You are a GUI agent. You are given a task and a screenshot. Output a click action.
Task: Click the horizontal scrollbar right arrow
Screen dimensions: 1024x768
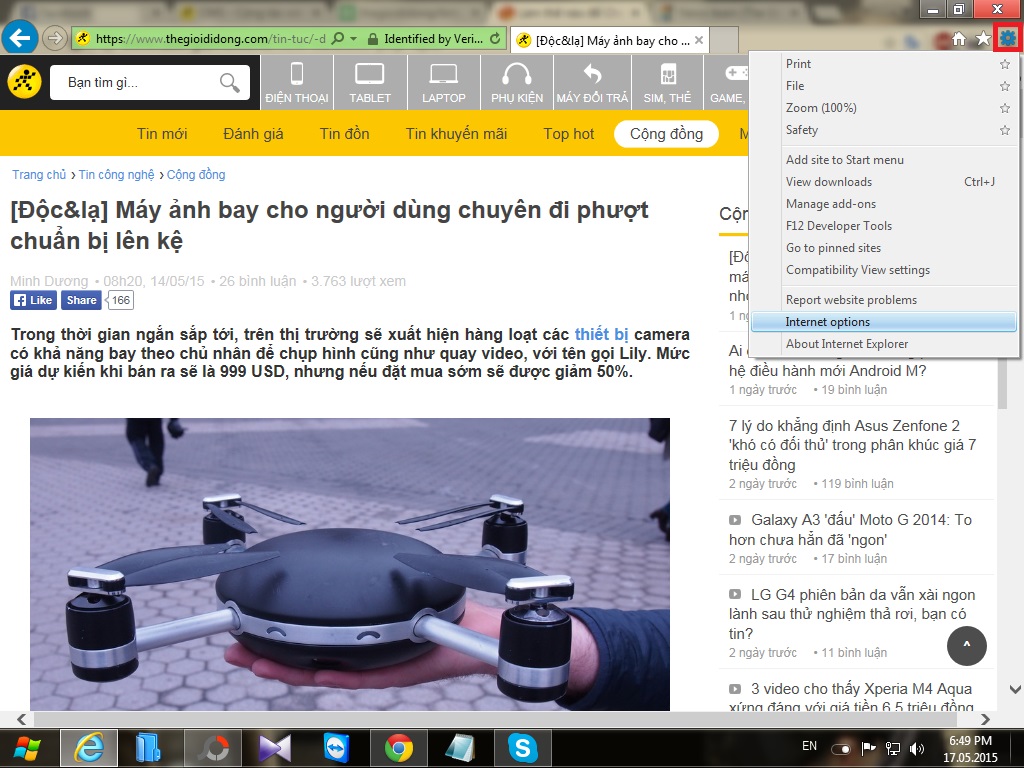click(985, 719)
